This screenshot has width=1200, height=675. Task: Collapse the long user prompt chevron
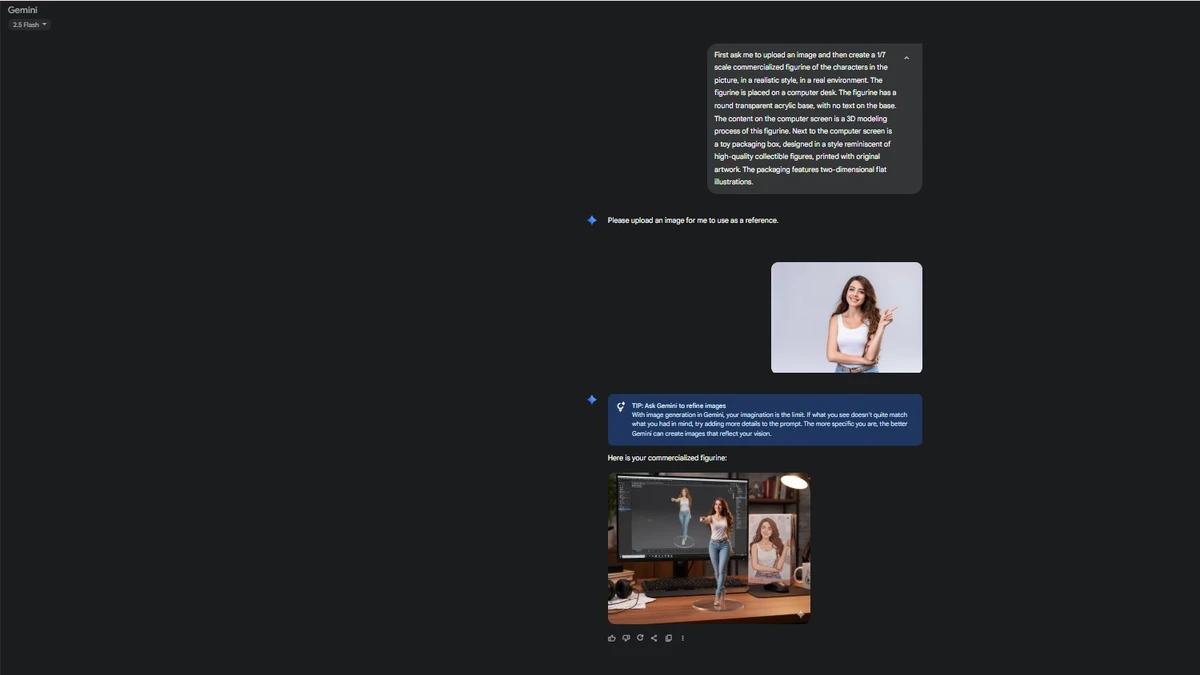(x=906, y=58)
